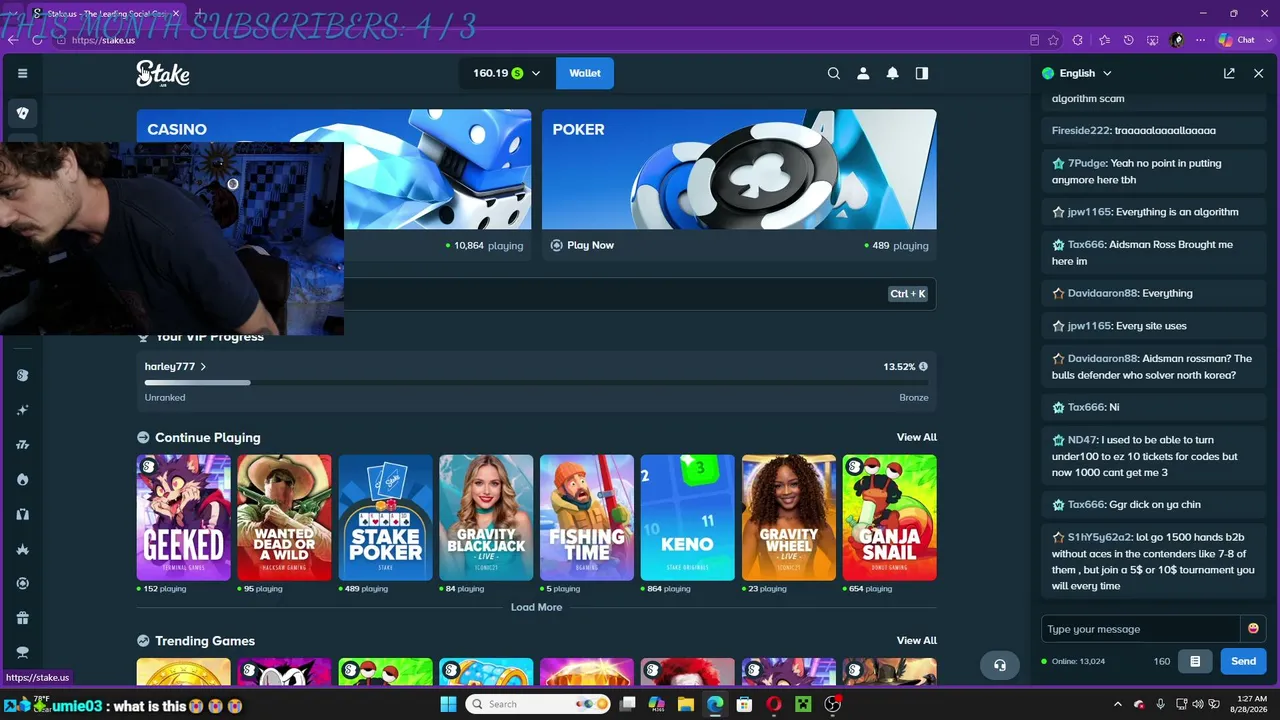
Task: Open the Stake hamburger menu
Action: 22,73
